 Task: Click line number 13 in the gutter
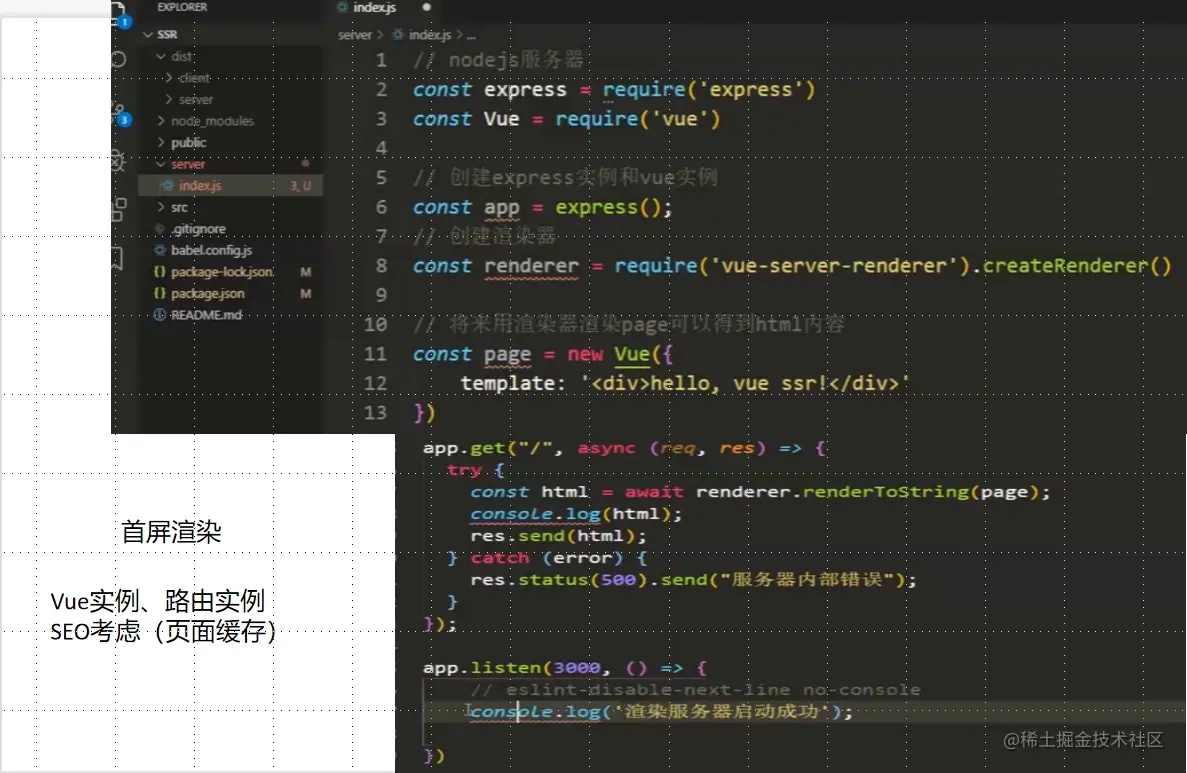(x=375, y=413)
